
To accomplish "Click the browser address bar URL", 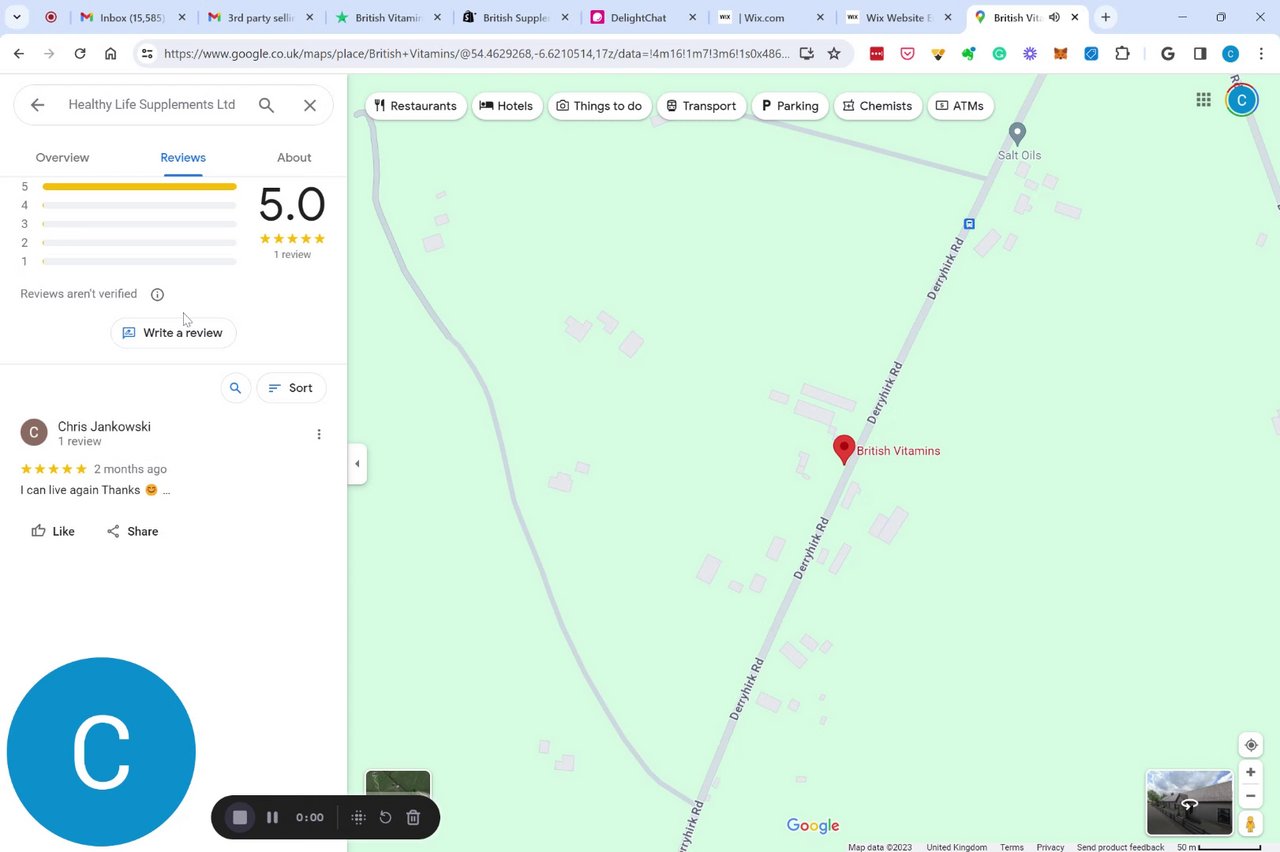I will pyautogui.click(x=475, y=54).
